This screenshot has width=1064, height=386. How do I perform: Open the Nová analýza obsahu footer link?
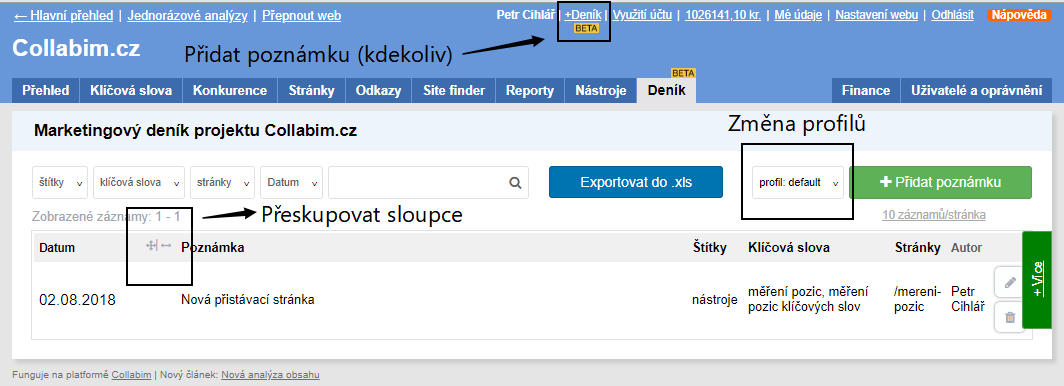[x=270, y=374]
